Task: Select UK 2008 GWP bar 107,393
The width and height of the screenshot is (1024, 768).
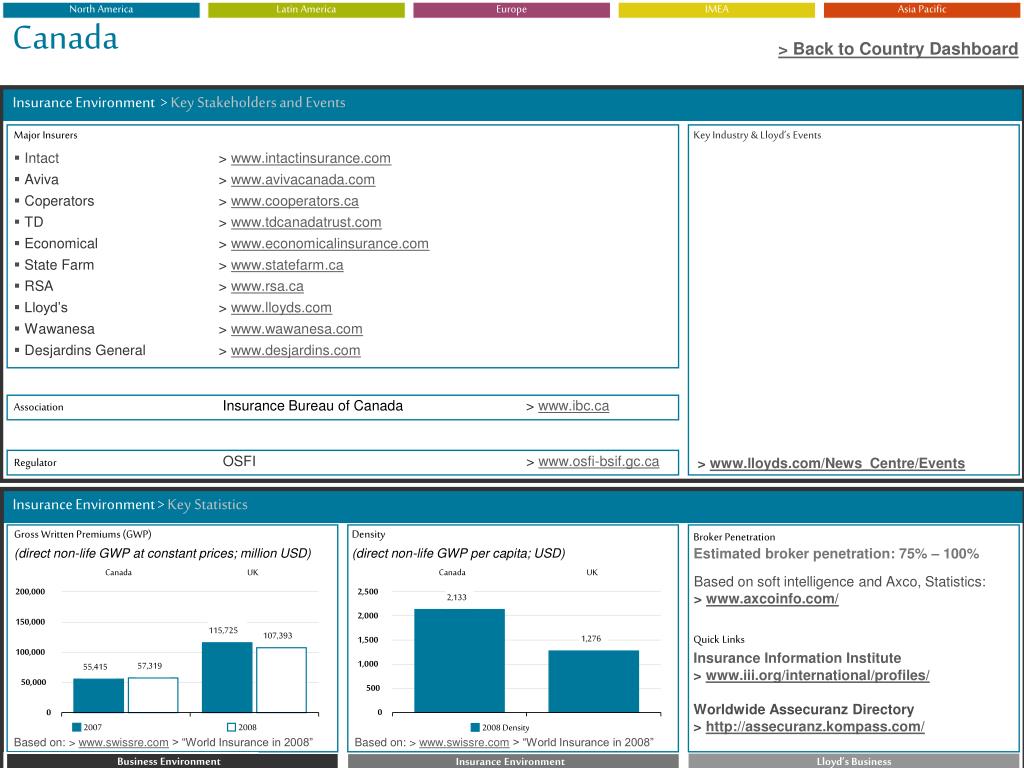Action: [x=281, y=680]
